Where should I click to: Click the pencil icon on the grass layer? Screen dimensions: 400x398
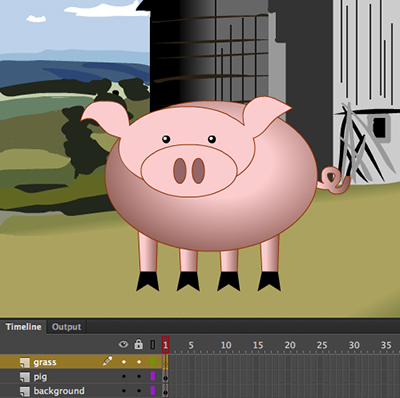point(107,361)
